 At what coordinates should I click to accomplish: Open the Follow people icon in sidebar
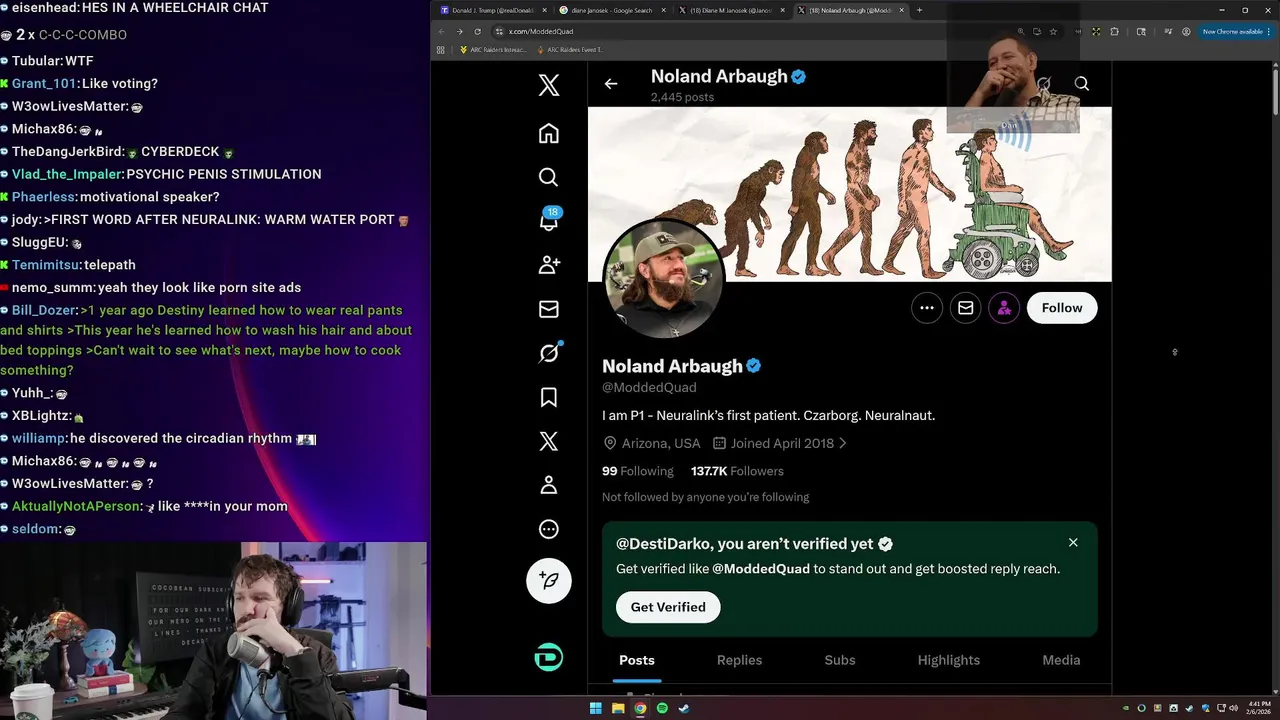click(x=549, y=265)
